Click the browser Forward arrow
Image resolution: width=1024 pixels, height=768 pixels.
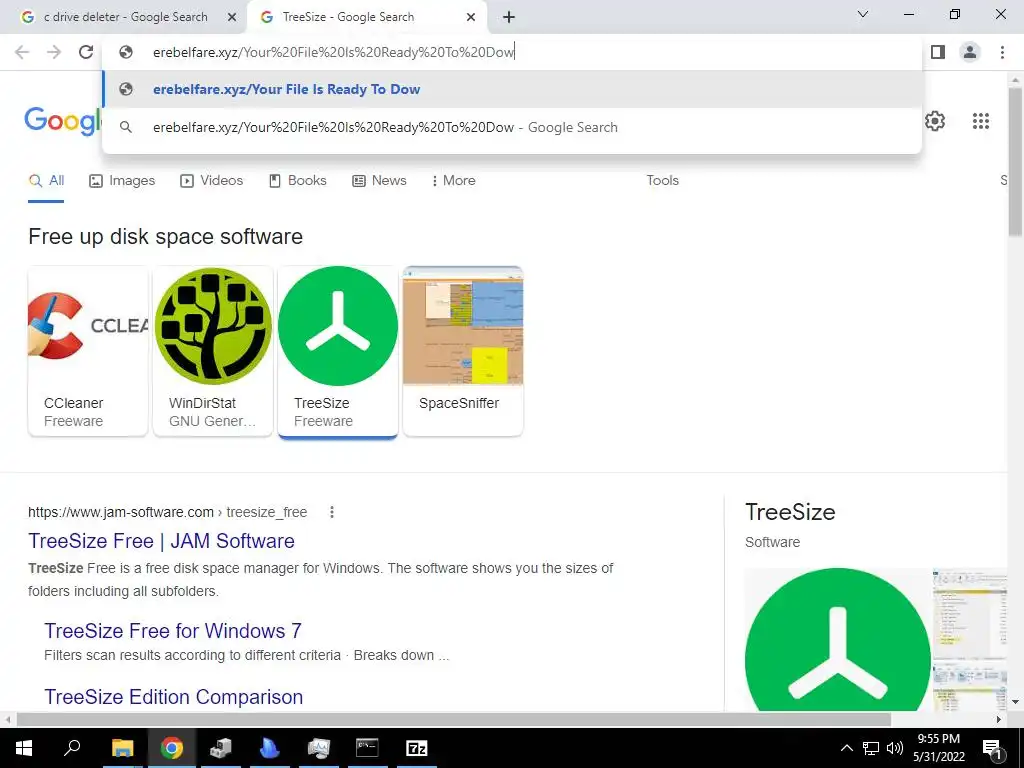click(x=54, y=52)
